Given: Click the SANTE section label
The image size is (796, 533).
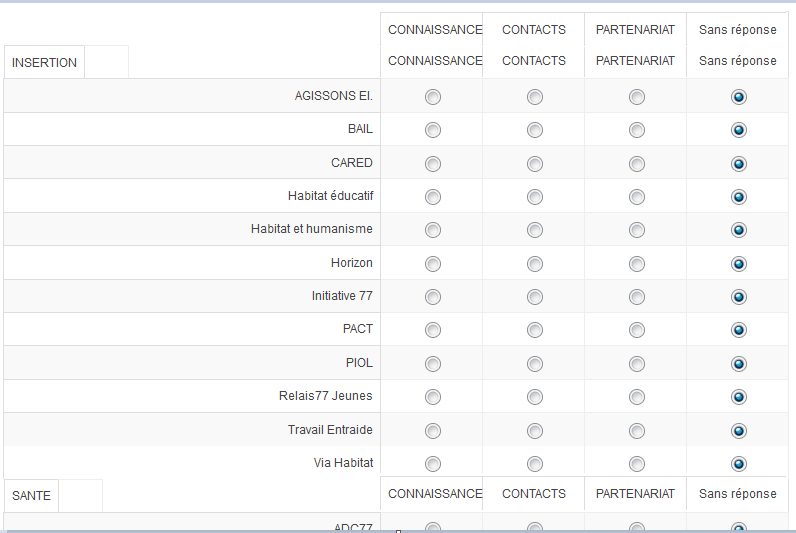Looking at the screenshot, I should pos(31,495).
